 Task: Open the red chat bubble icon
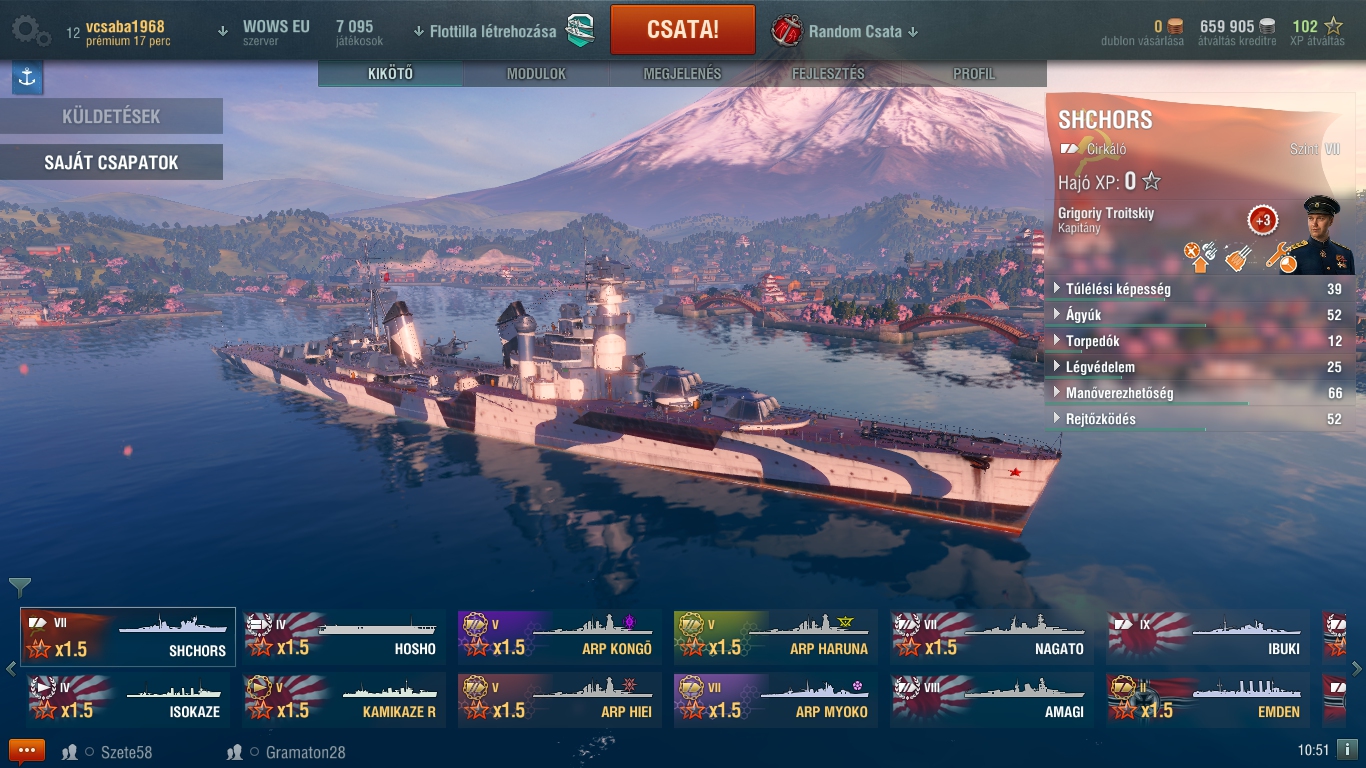(x=27, y=751)
